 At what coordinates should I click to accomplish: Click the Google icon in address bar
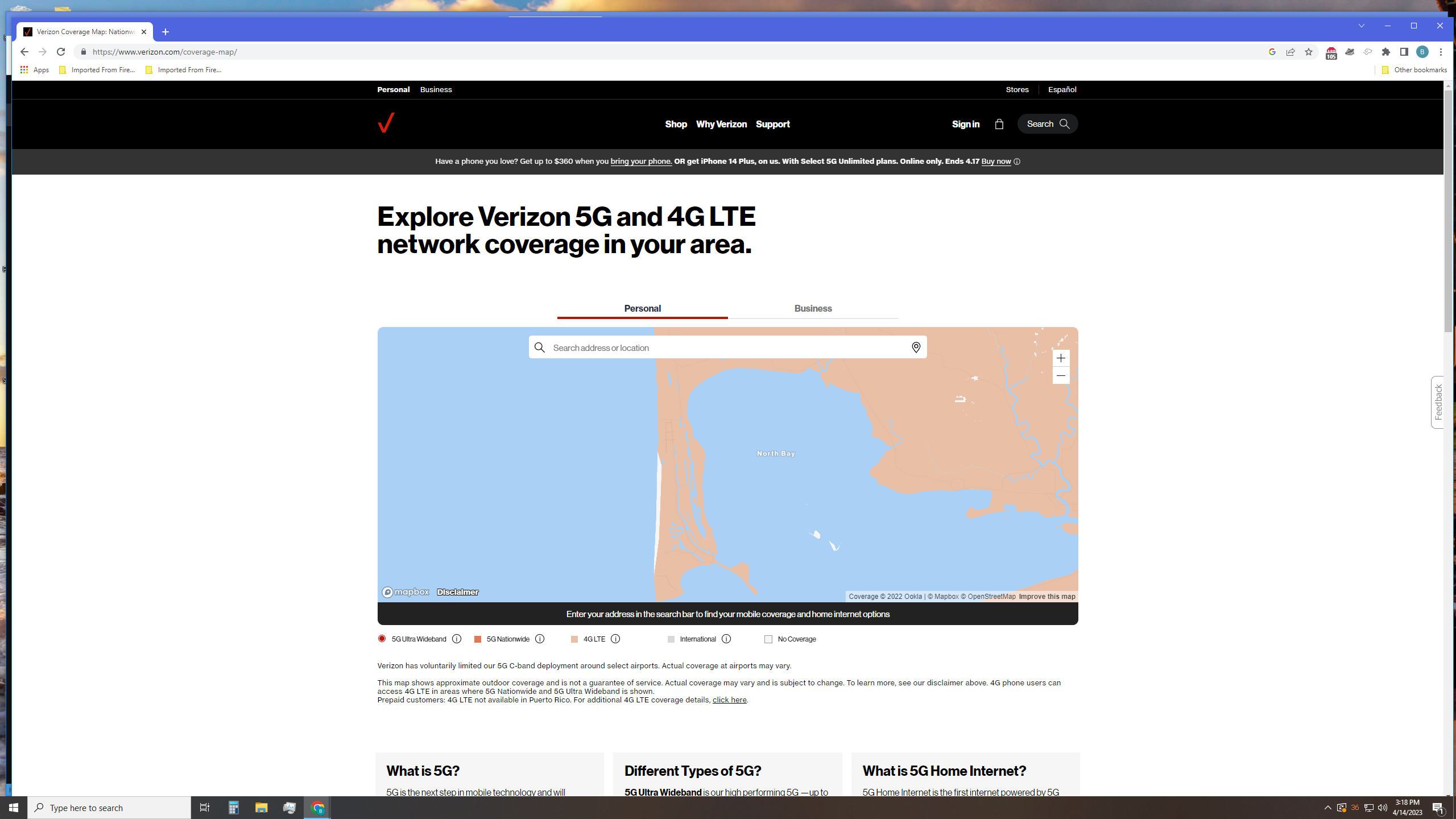(1272, 52)
